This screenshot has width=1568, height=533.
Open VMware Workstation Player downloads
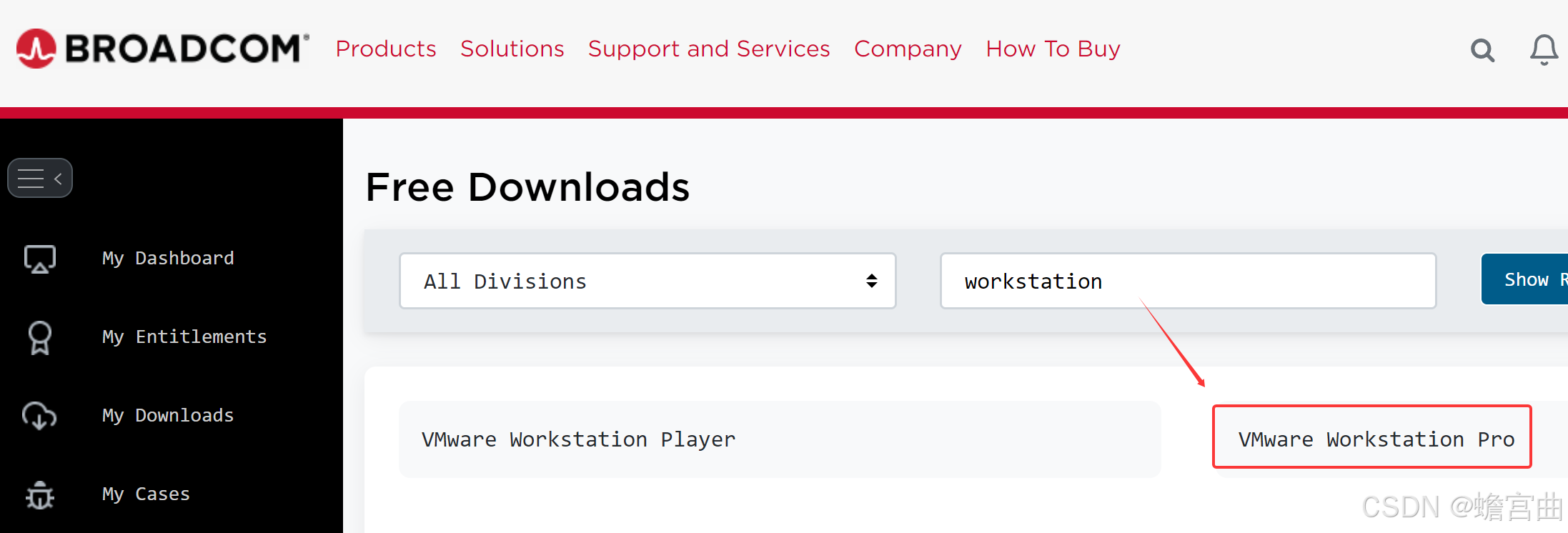point(780,439)
